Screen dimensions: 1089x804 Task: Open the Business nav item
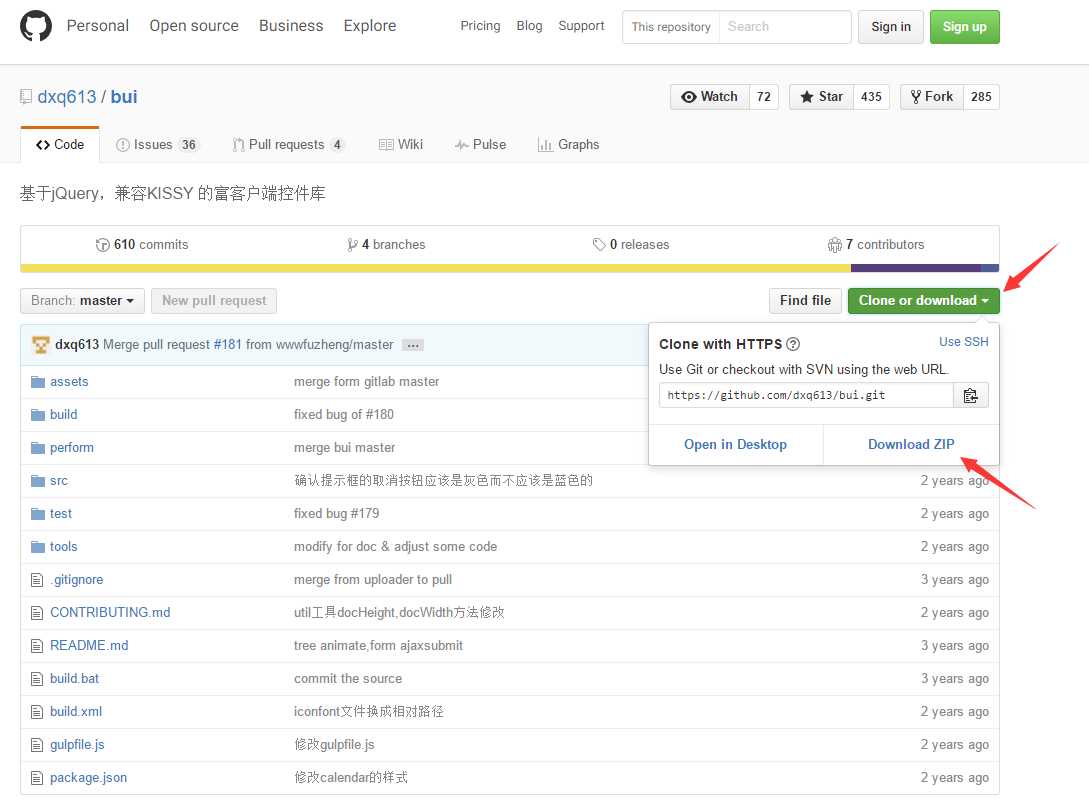pos(291,26)
